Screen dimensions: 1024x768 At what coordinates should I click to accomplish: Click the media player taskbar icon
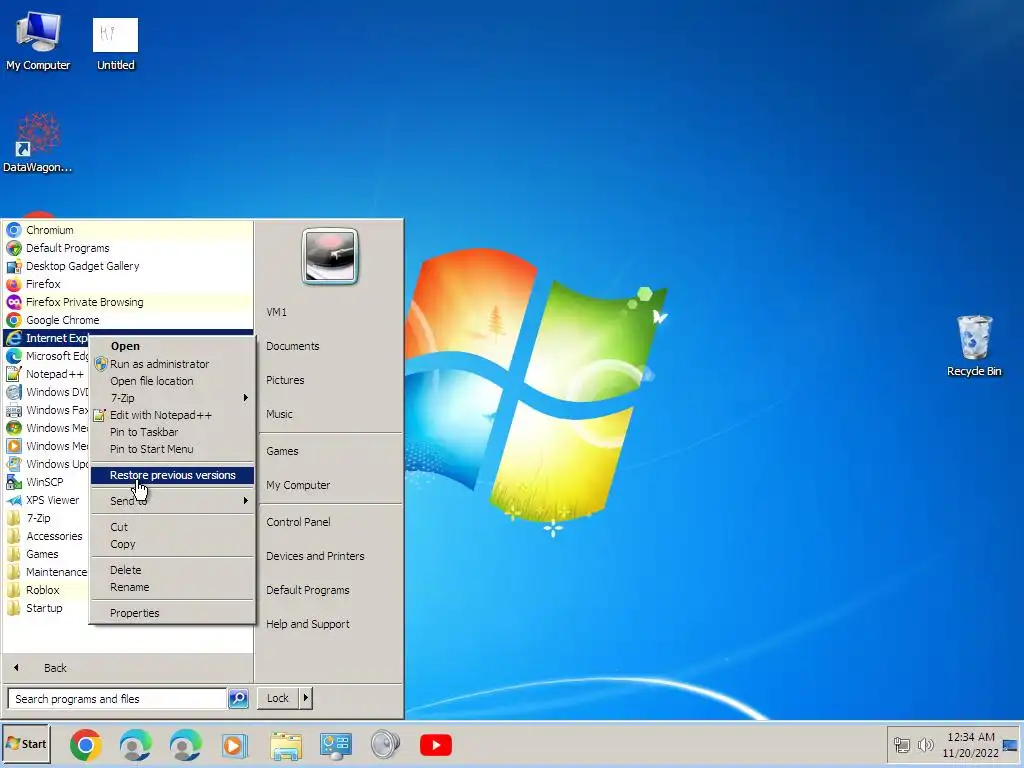coord(234,745)
